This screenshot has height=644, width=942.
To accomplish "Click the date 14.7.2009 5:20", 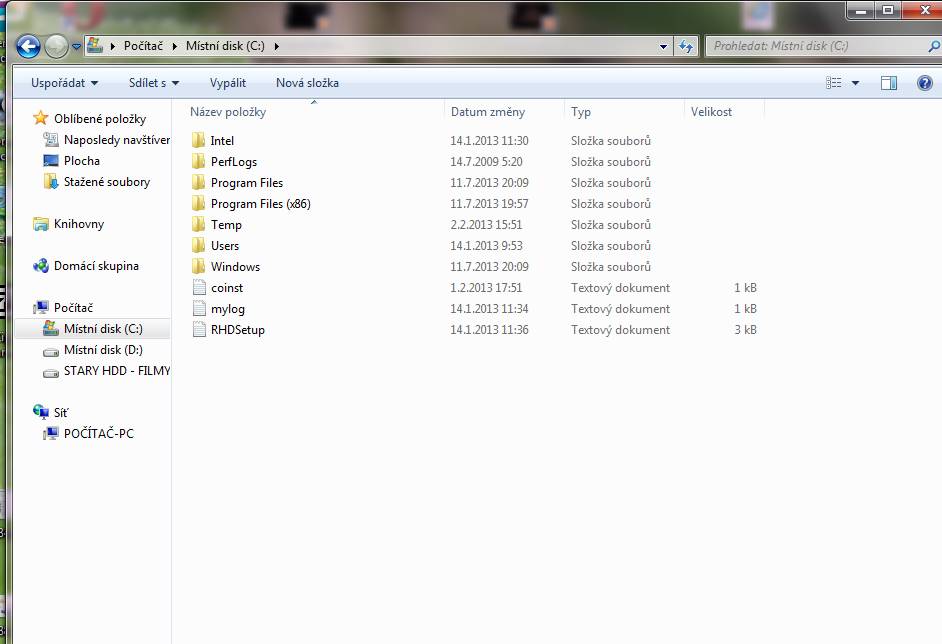I will 486,162.
